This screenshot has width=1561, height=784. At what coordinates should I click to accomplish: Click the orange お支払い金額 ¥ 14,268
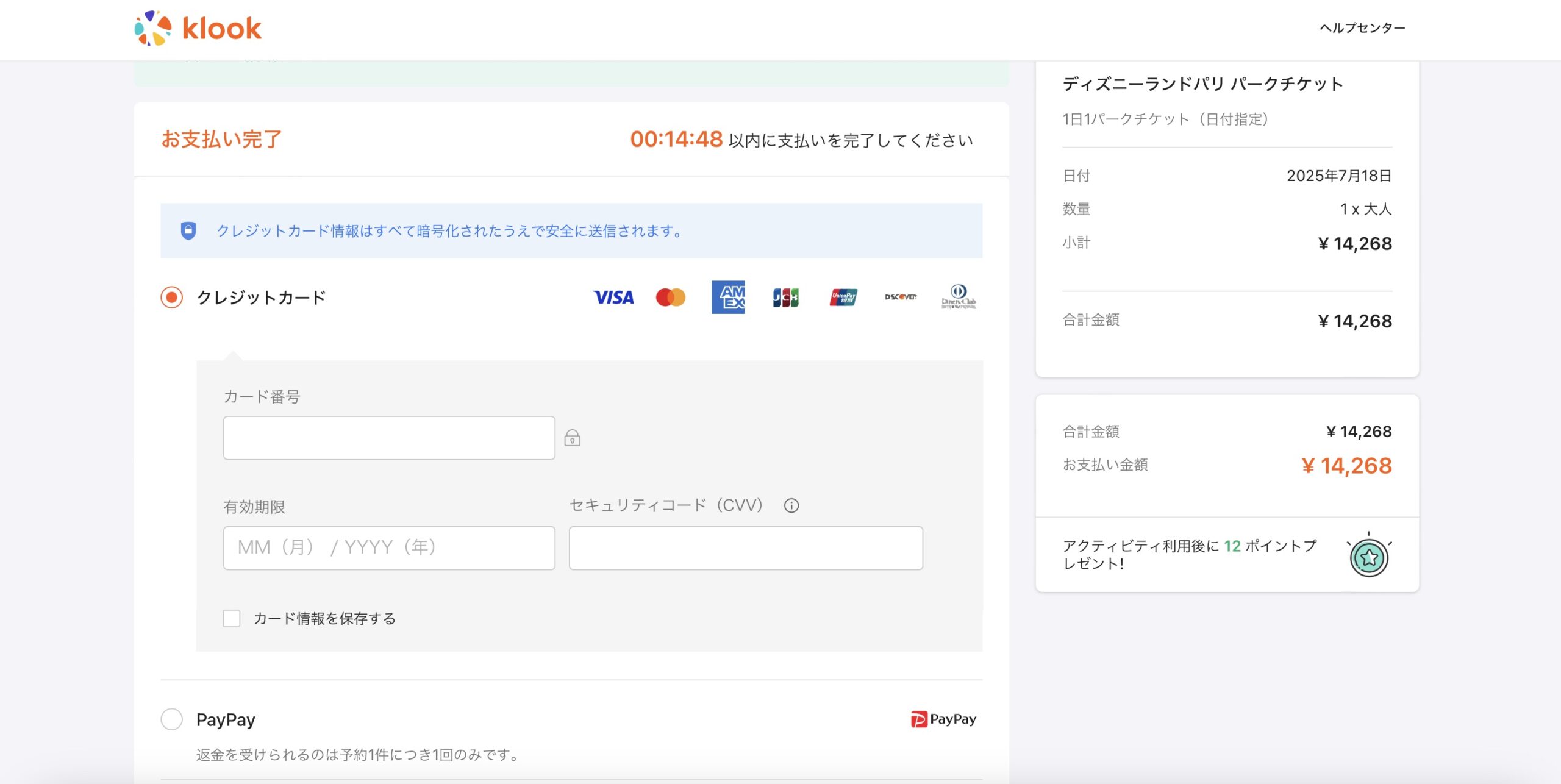tap(1346, 466)
